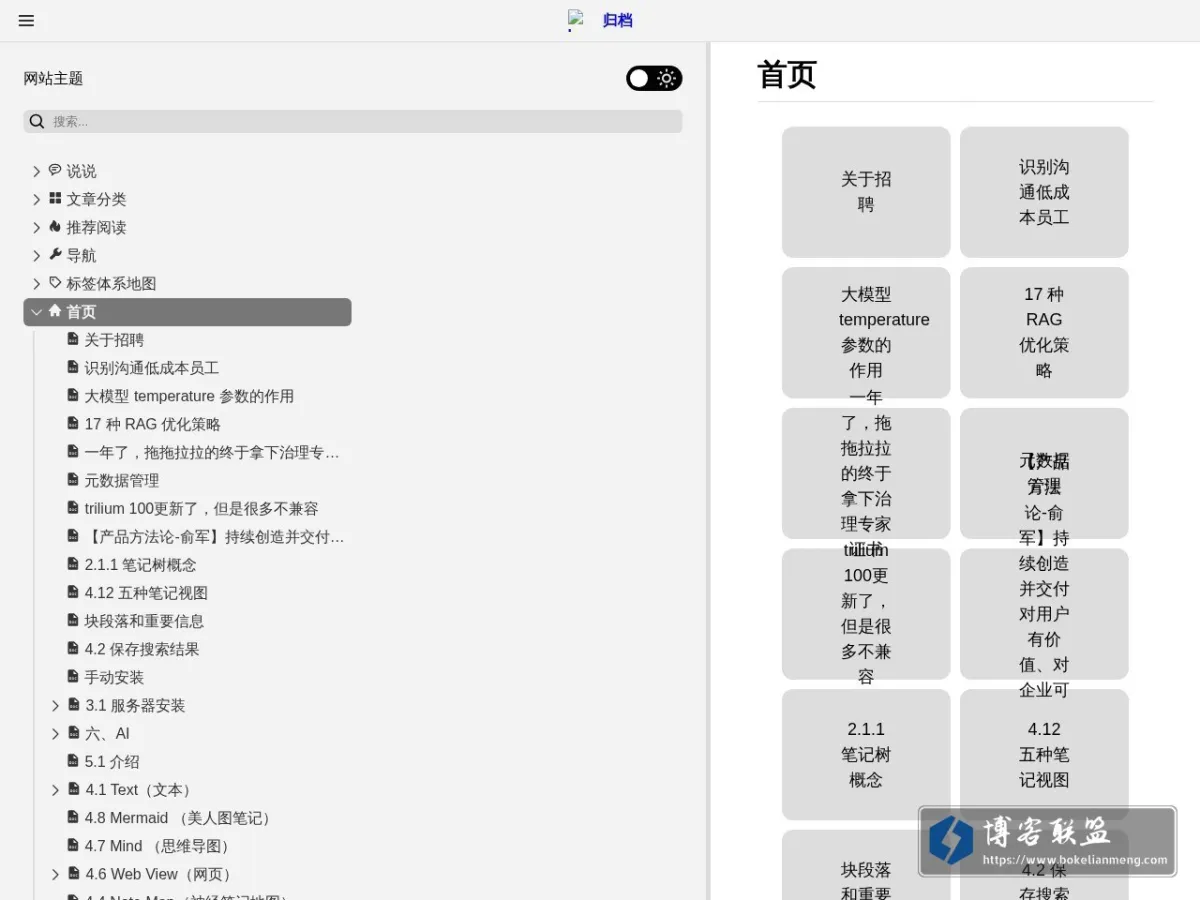Screen dimensions: 1200x900
Task: Open 大模型 temperature 参数的作用 tree item
Action: pos(189,396)
